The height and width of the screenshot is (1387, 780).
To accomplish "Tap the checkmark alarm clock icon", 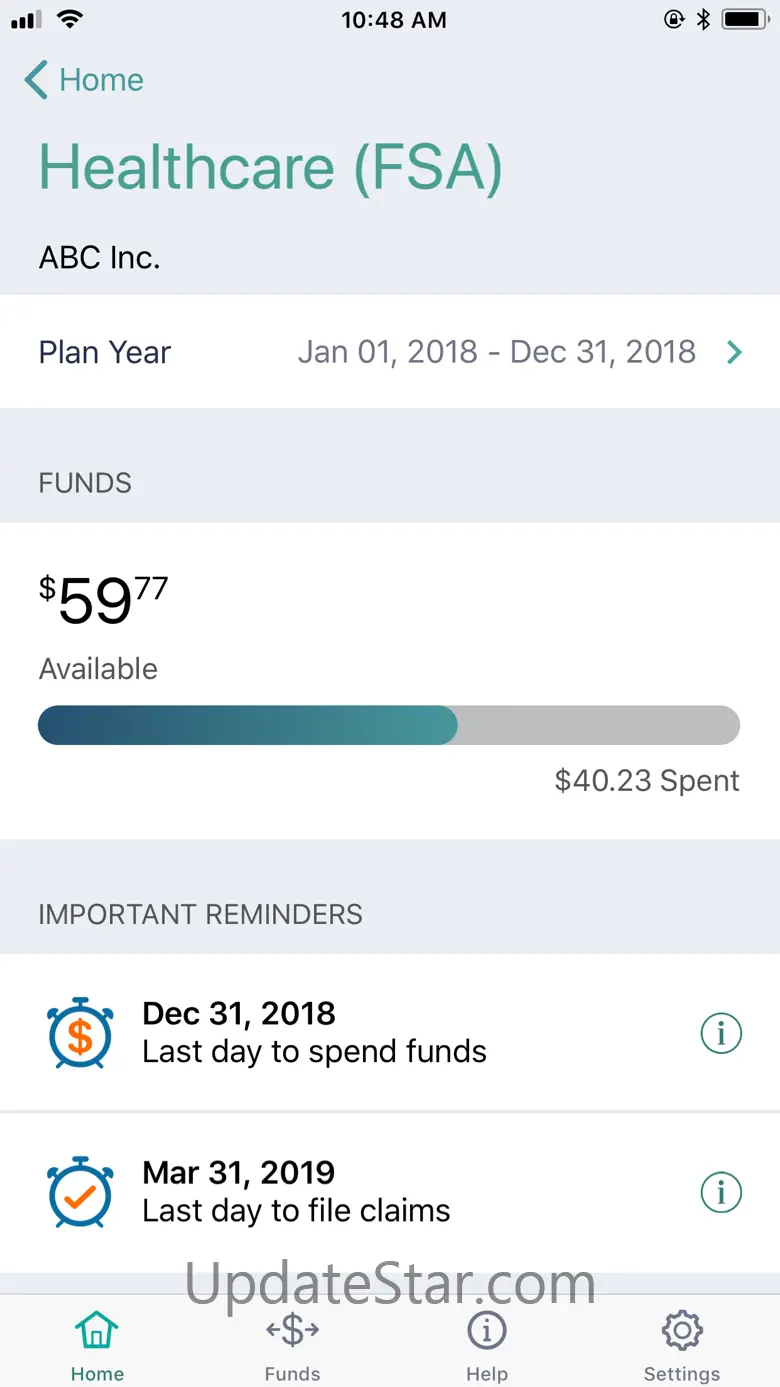I will point(80,1191).
